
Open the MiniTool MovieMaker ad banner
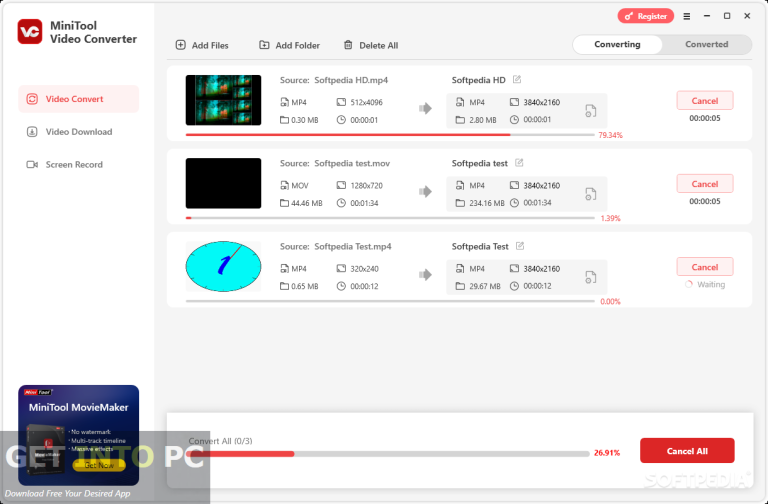tap(78, 435)
